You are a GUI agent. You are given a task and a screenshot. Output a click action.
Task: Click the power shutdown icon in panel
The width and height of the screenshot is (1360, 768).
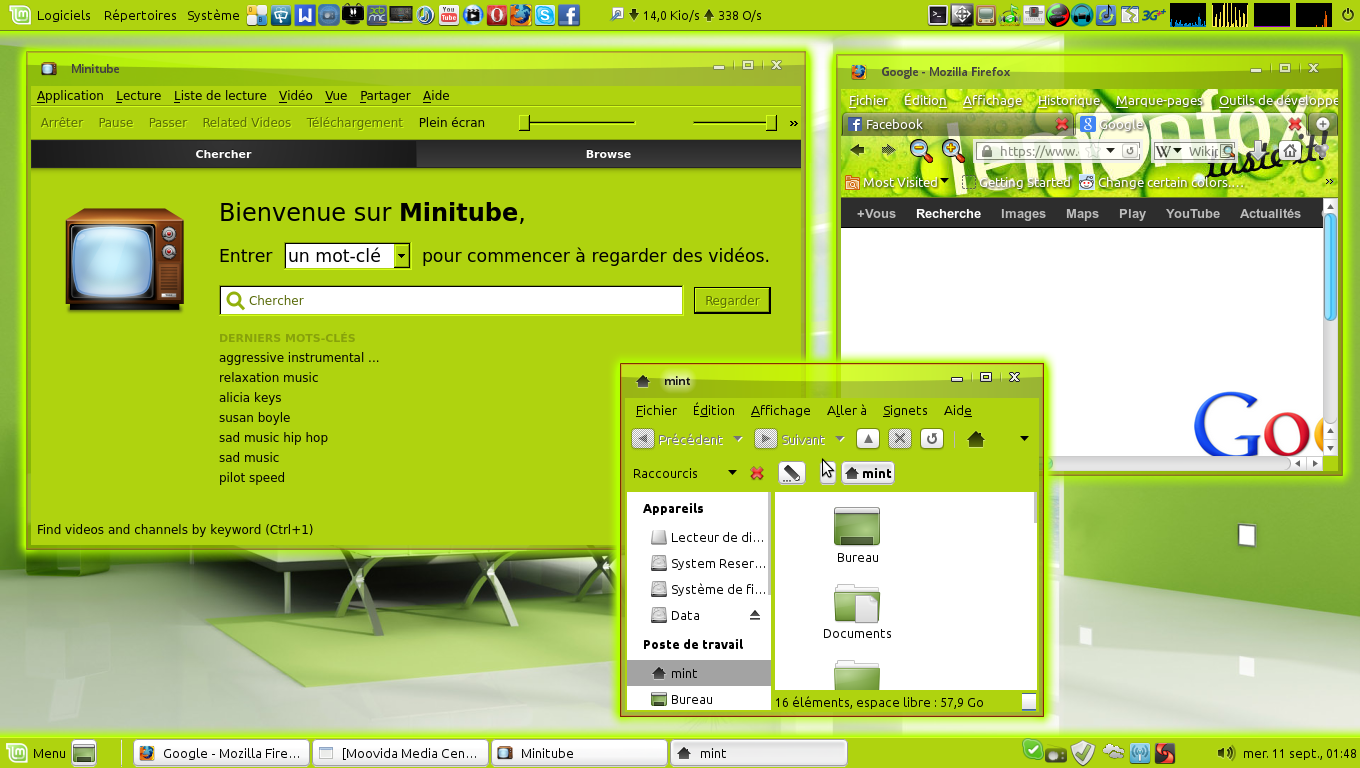point(1348,15)
